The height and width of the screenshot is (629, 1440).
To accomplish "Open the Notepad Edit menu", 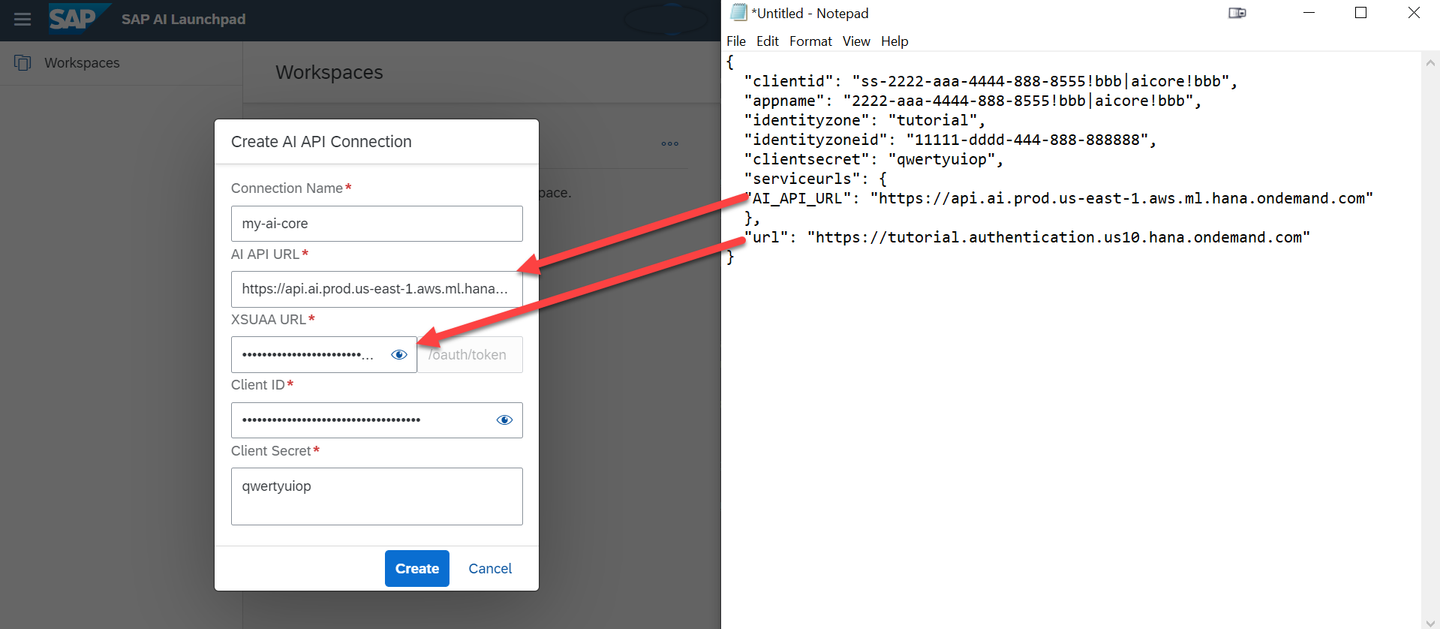I will point(767,41).
